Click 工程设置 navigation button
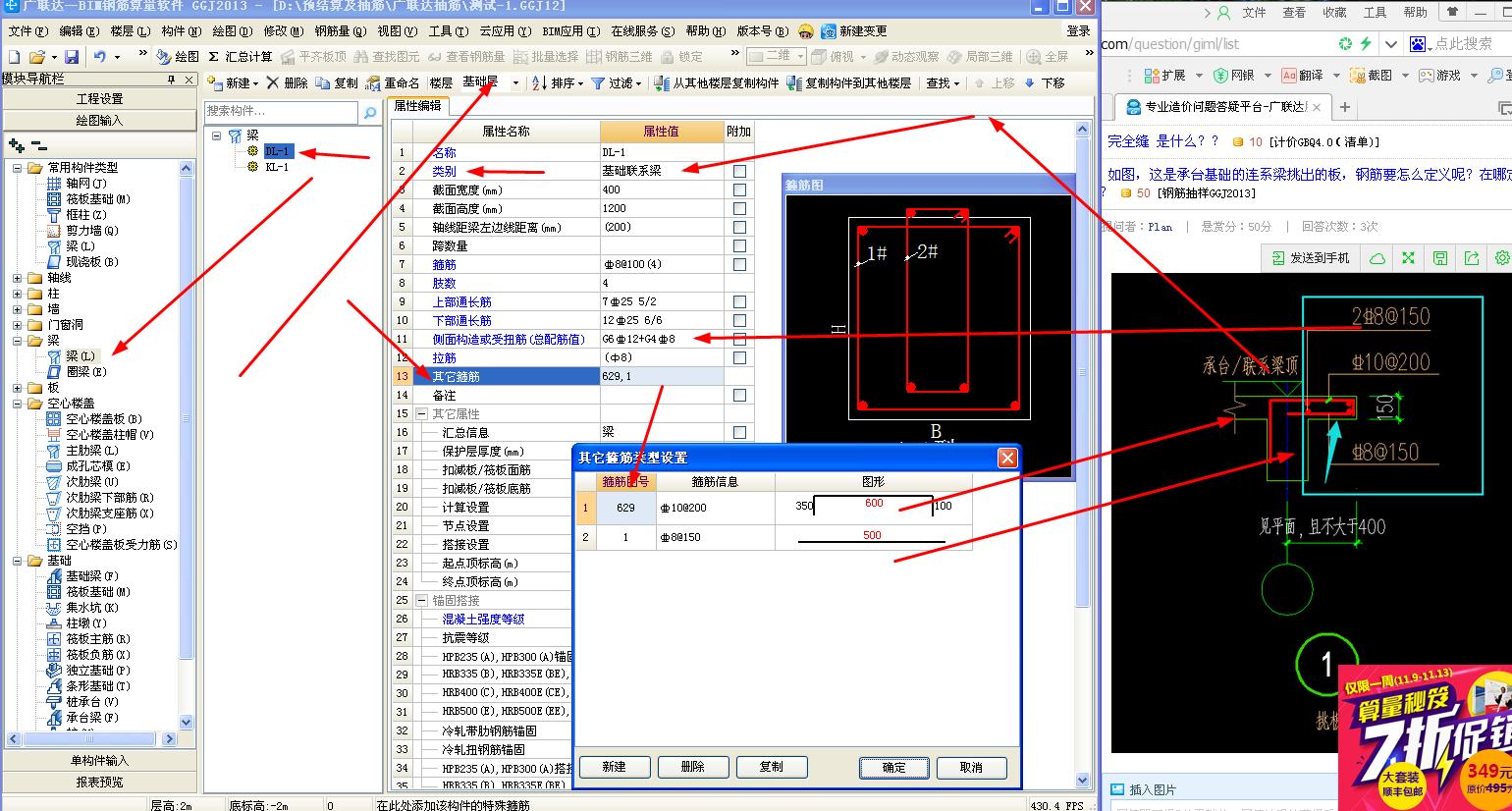 99,99
